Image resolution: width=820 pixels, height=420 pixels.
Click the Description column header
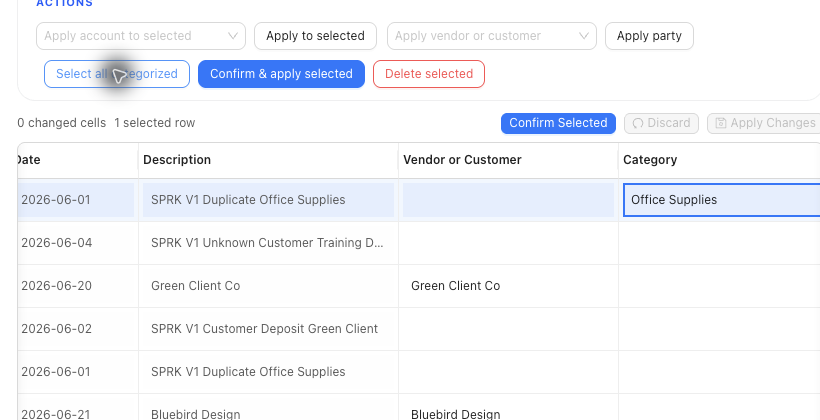click(268, 160)
